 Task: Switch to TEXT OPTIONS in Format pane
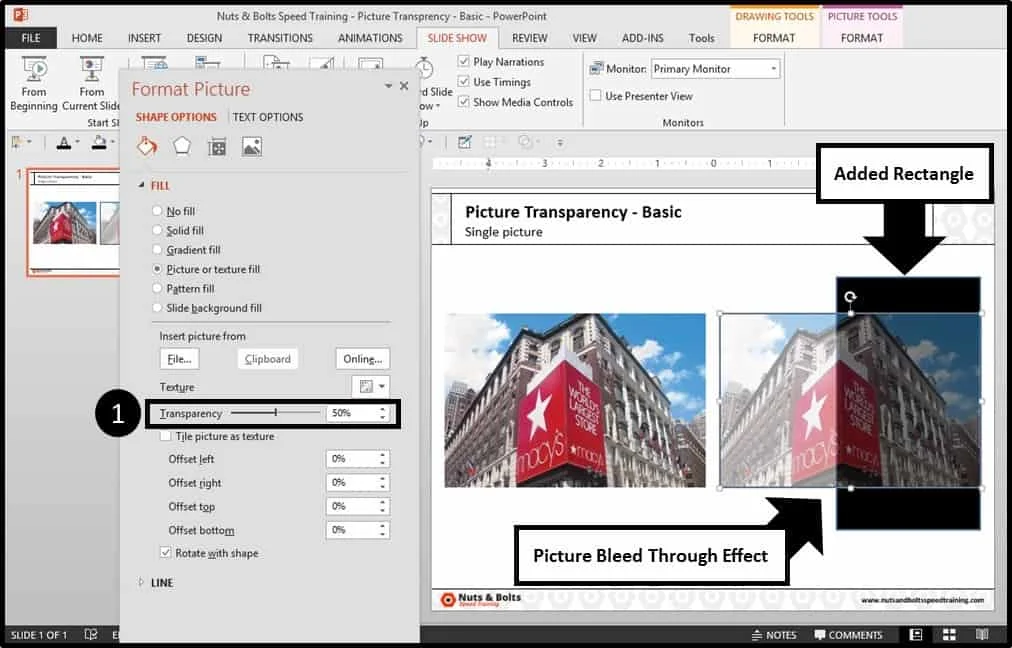268,117
